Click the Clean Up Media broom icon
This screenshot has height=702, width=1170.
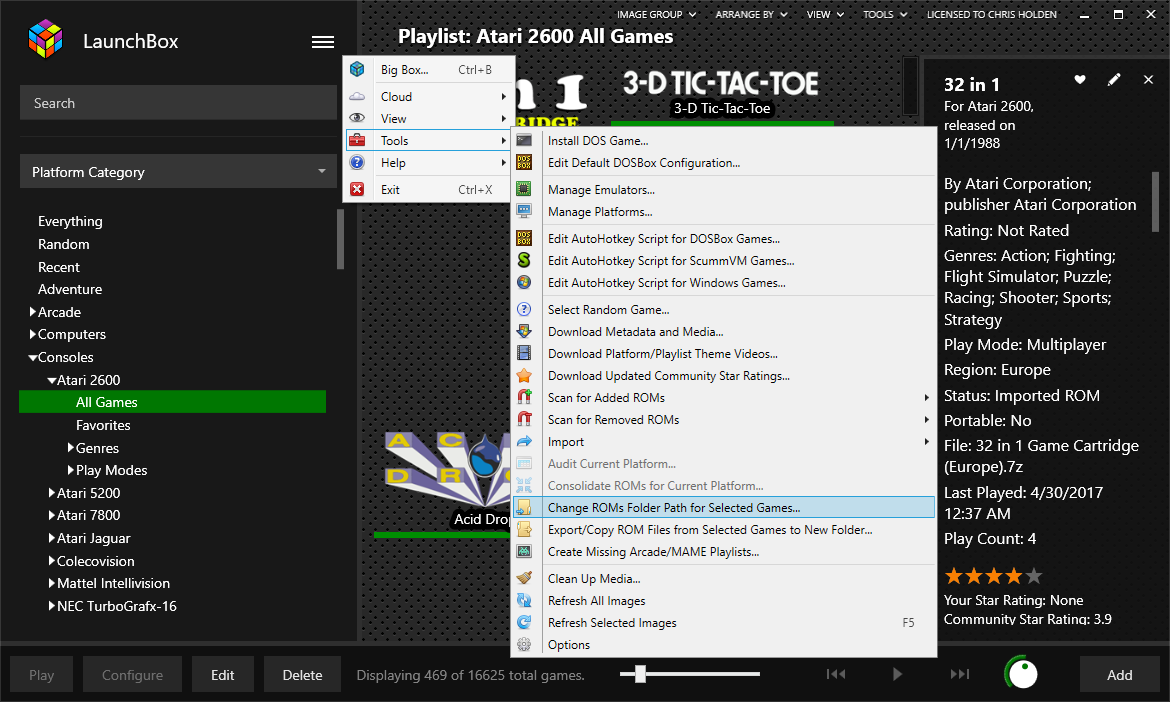525,578
